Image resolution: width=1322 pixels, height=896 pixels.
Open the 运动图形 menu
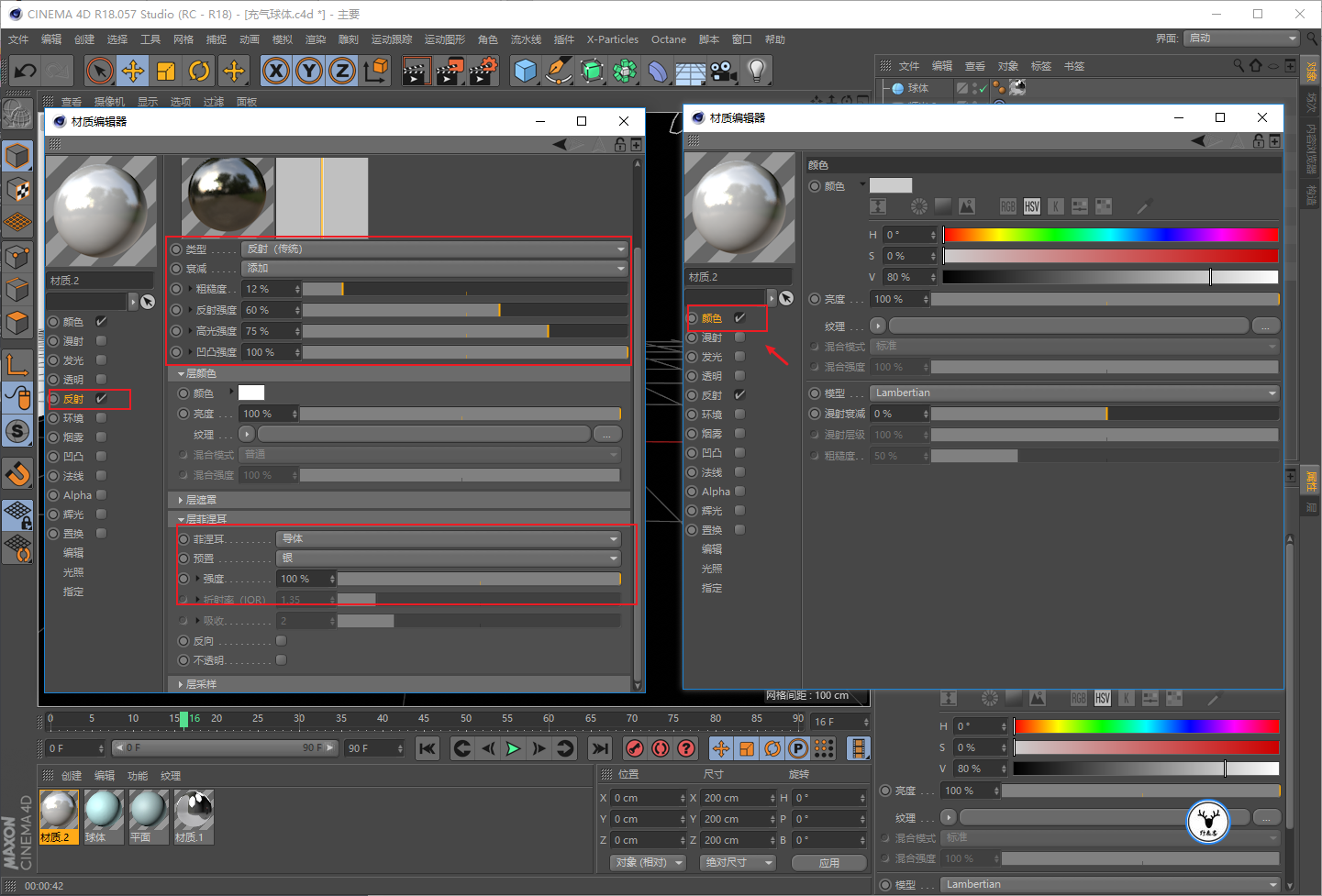(445, 39)
